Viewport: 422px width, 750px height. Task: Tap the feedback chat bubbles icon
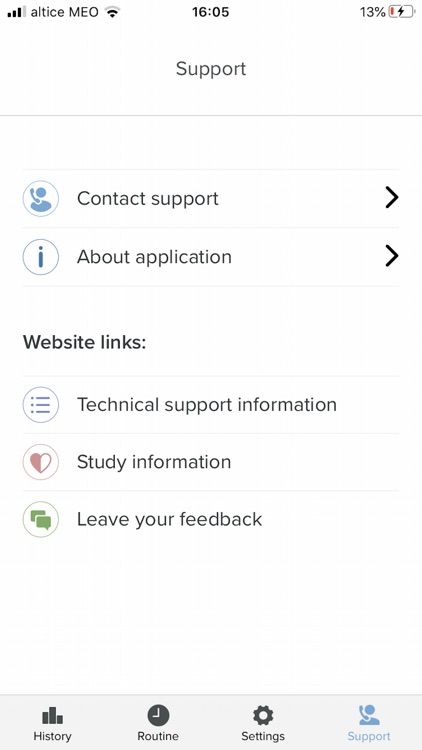[41, 519]
